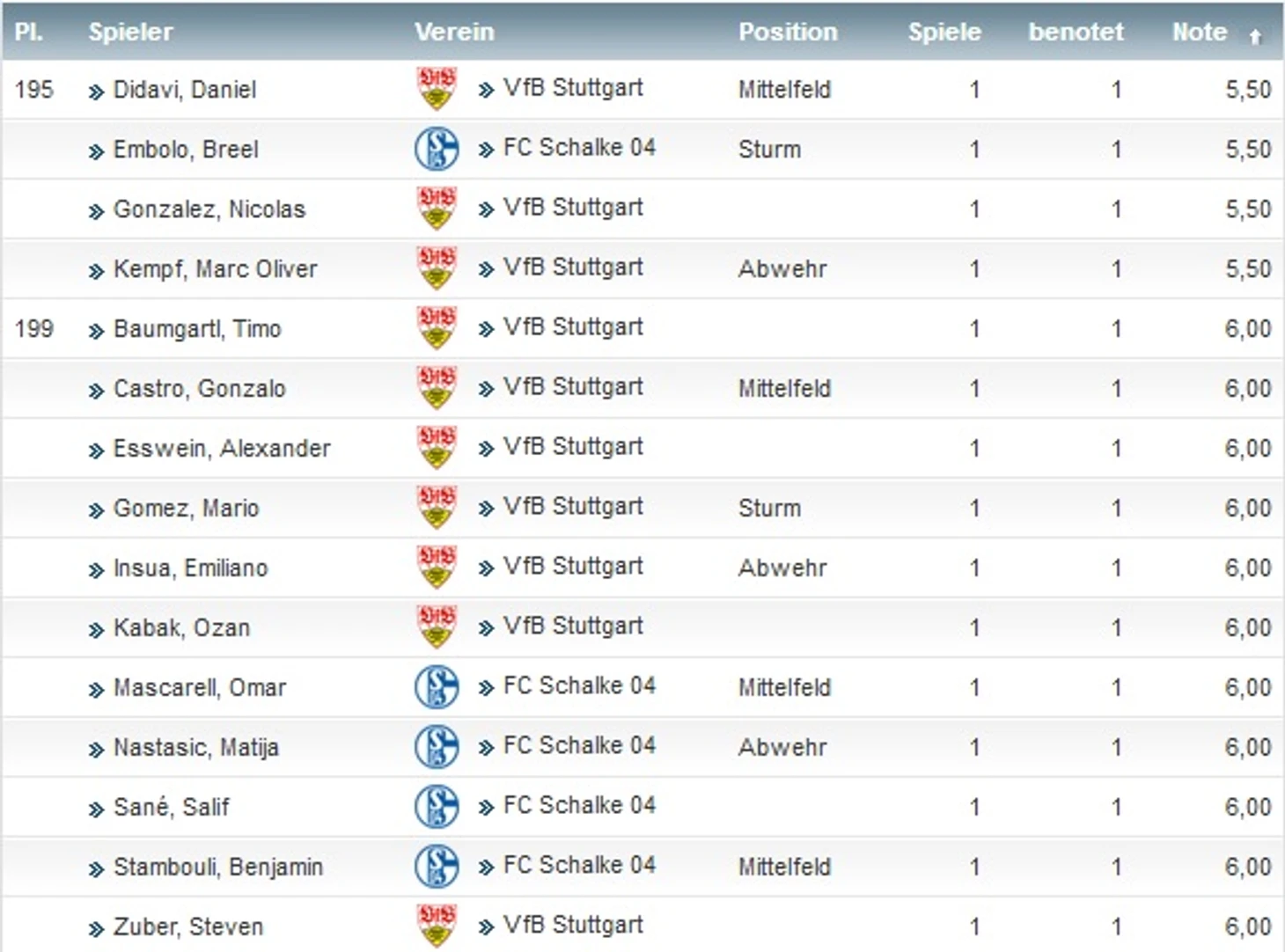Open Insua, Emiliano player page
The image size is (1285, 952).
190,568
